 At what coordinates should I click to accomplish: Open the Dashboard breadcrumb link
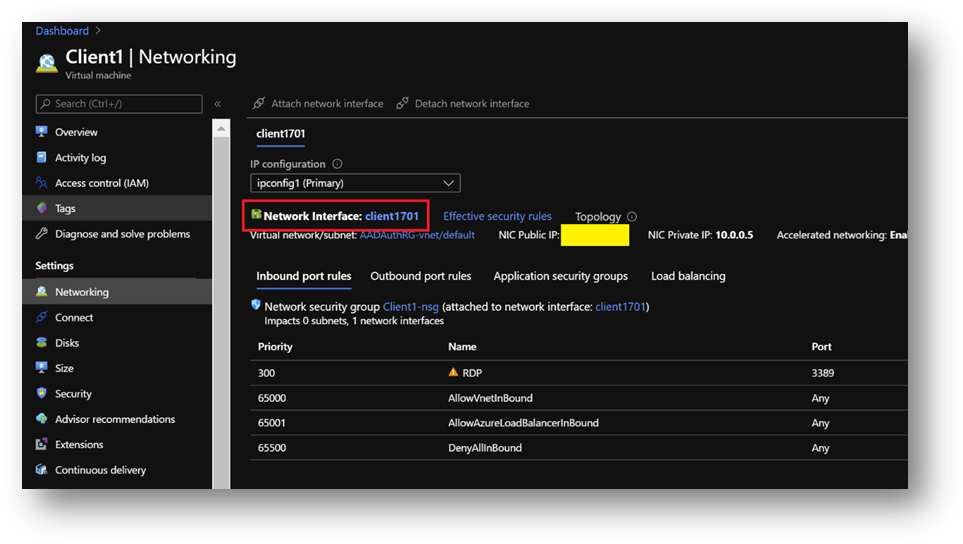pos(62,31)
